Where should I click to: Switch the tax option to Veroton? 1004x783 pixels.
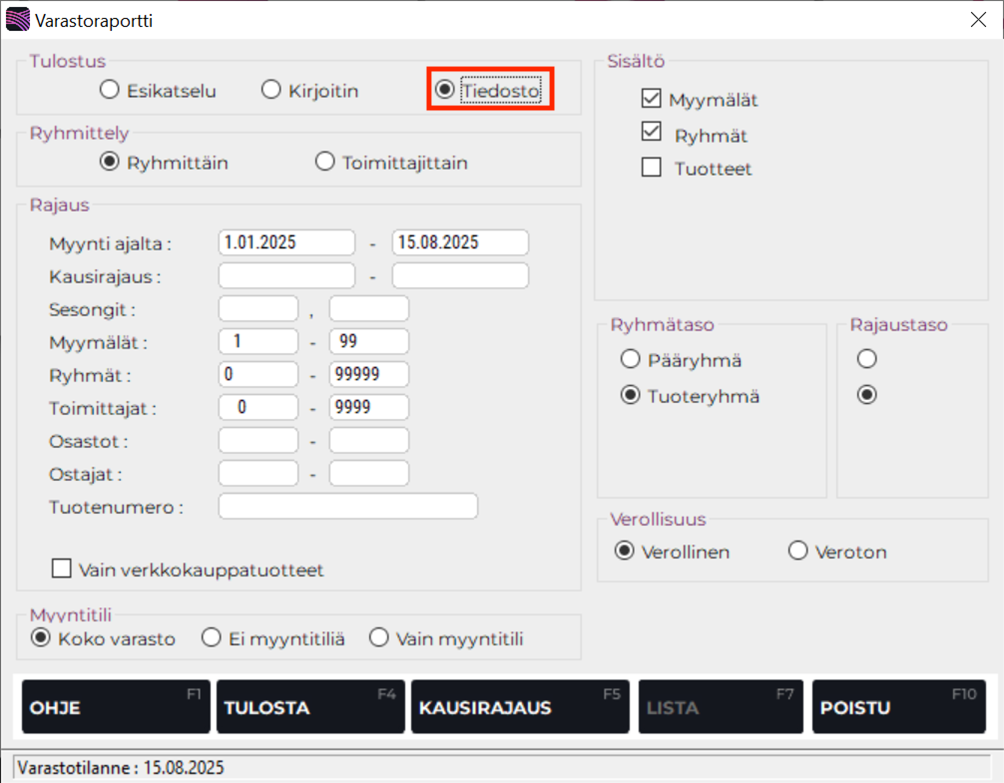(x=798, y=550)
